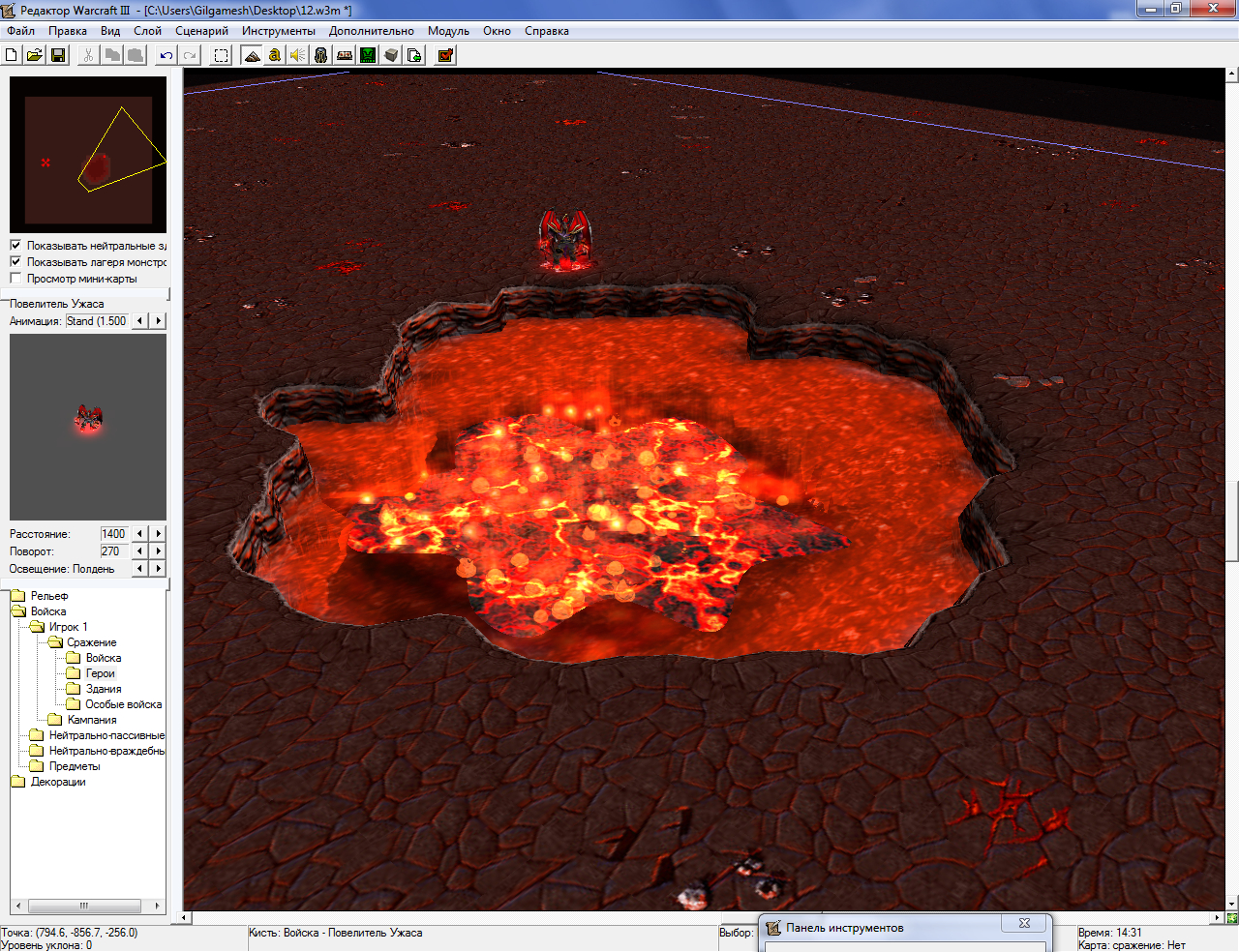Switch to the previous animation with left arrow
The image size is (1239, 952).
tap(140, 320)
